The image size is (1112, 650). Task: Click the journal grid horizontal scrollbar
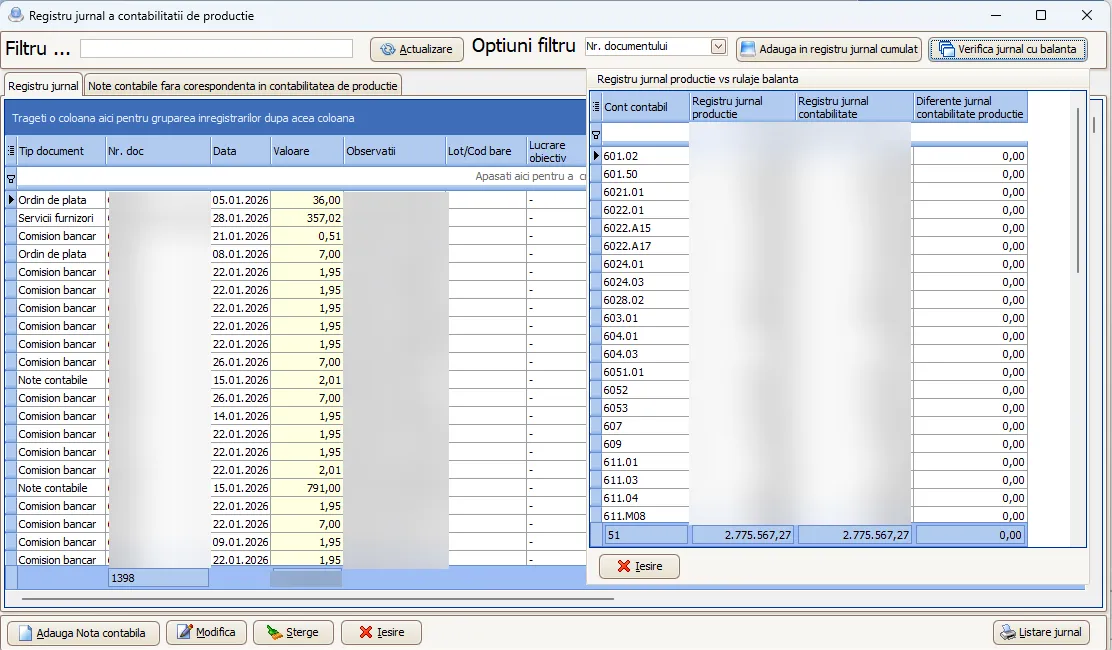tap(317, 600)
